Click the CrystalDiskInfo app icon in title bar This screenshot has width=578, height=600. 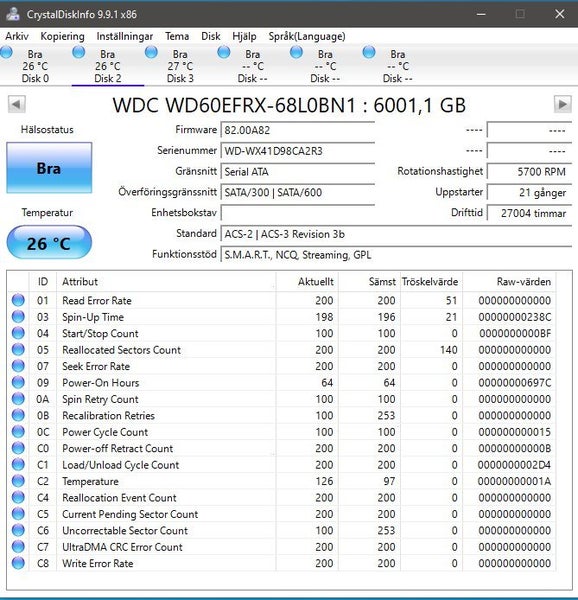[x=13, y=14]
